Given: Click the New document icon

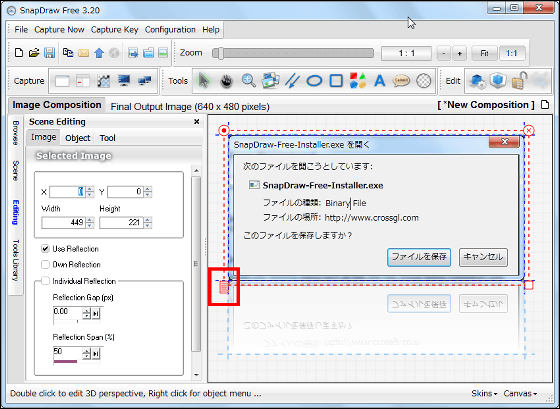Looking at the screenshot, I should [19, 53].
